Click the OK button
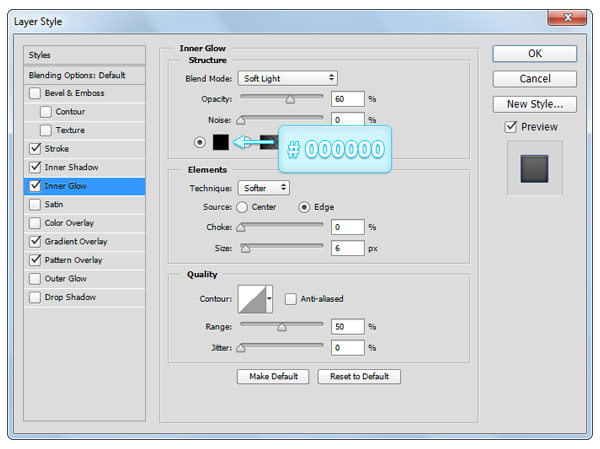Screen dimensions: 600x449 (x=534, y=54)
